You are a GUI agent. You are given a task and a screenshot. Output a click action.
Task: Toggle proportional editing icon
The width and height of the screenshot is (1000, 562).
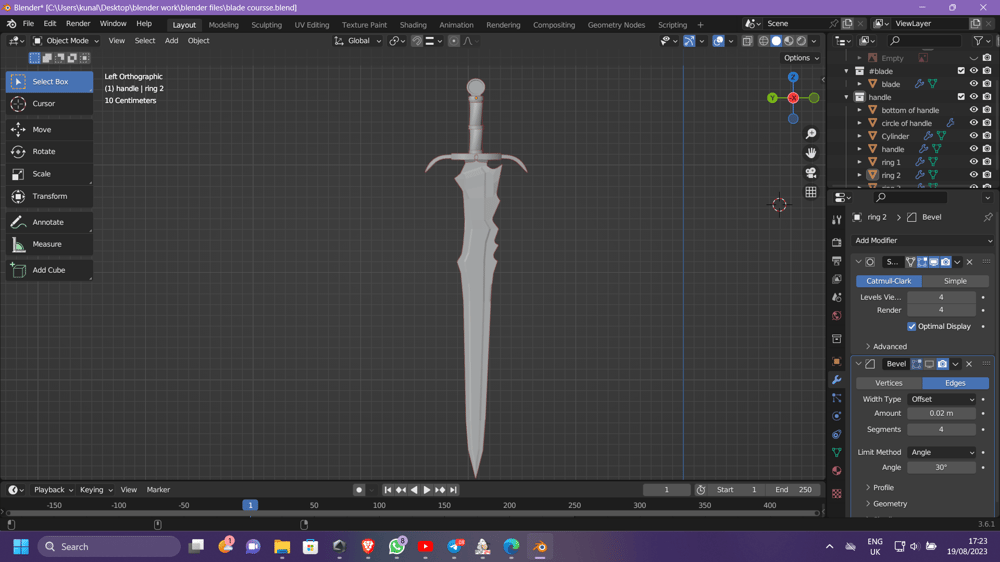pos(453,41)
